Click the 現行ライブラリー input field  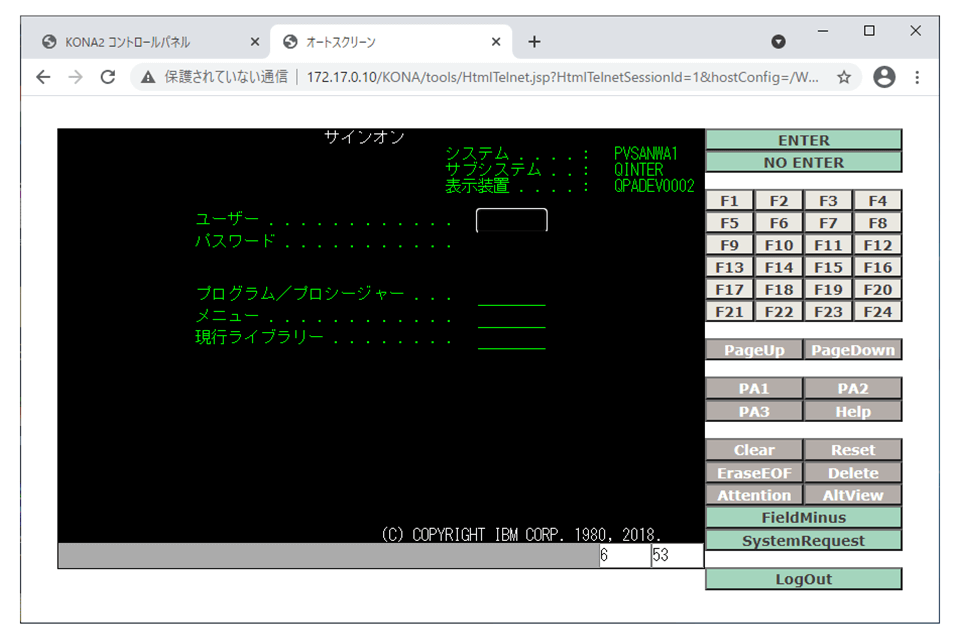tap(512, 339)
